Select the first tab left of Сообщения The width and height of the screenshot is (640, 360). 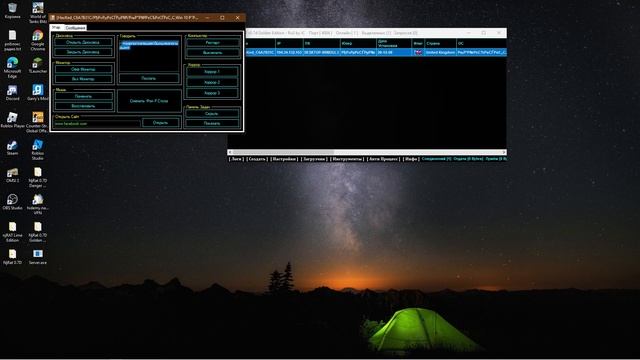click(x=57, y=27)
